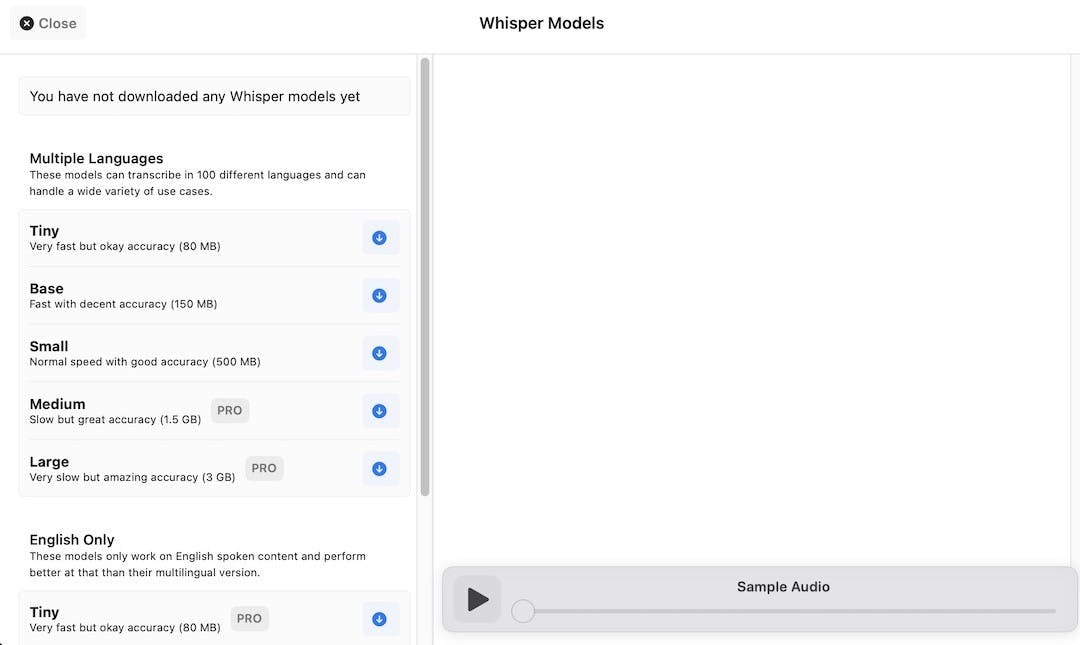1080x645 pixels.
Task: Download the multilingual Tiny model
Action: [380, 238]
